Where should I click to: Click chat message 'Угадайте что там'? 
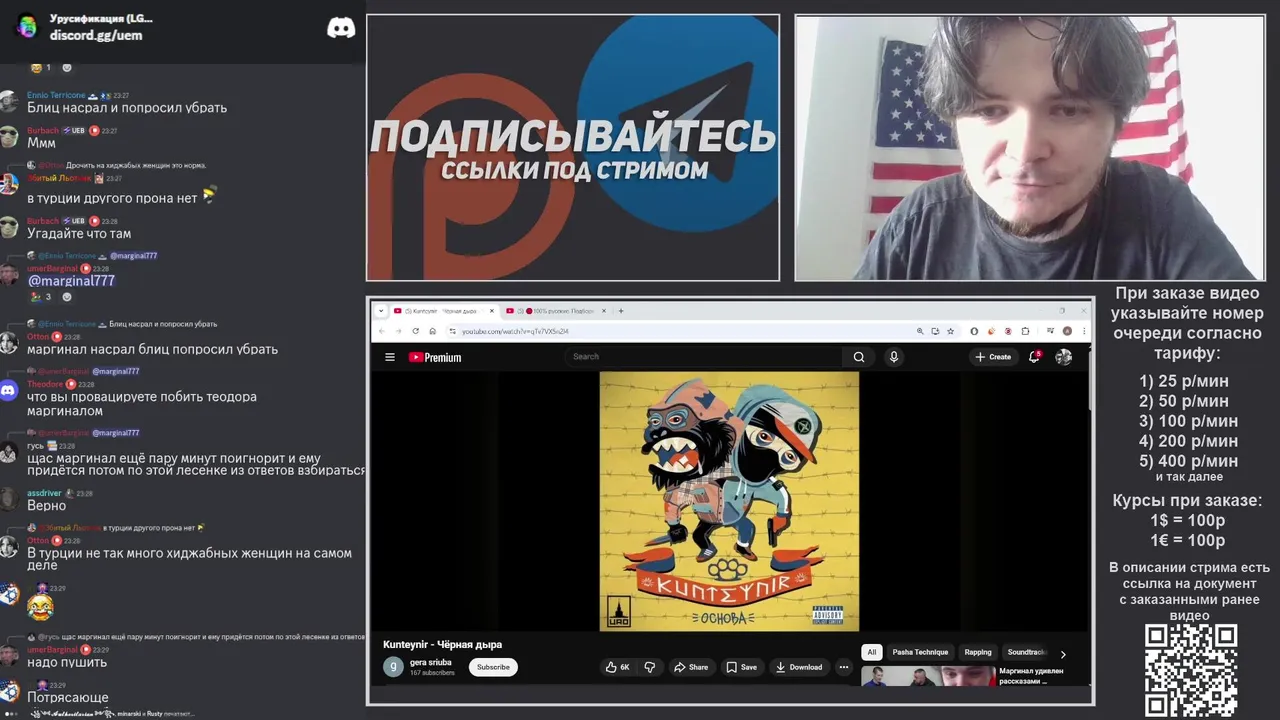[x=79, y=234]
